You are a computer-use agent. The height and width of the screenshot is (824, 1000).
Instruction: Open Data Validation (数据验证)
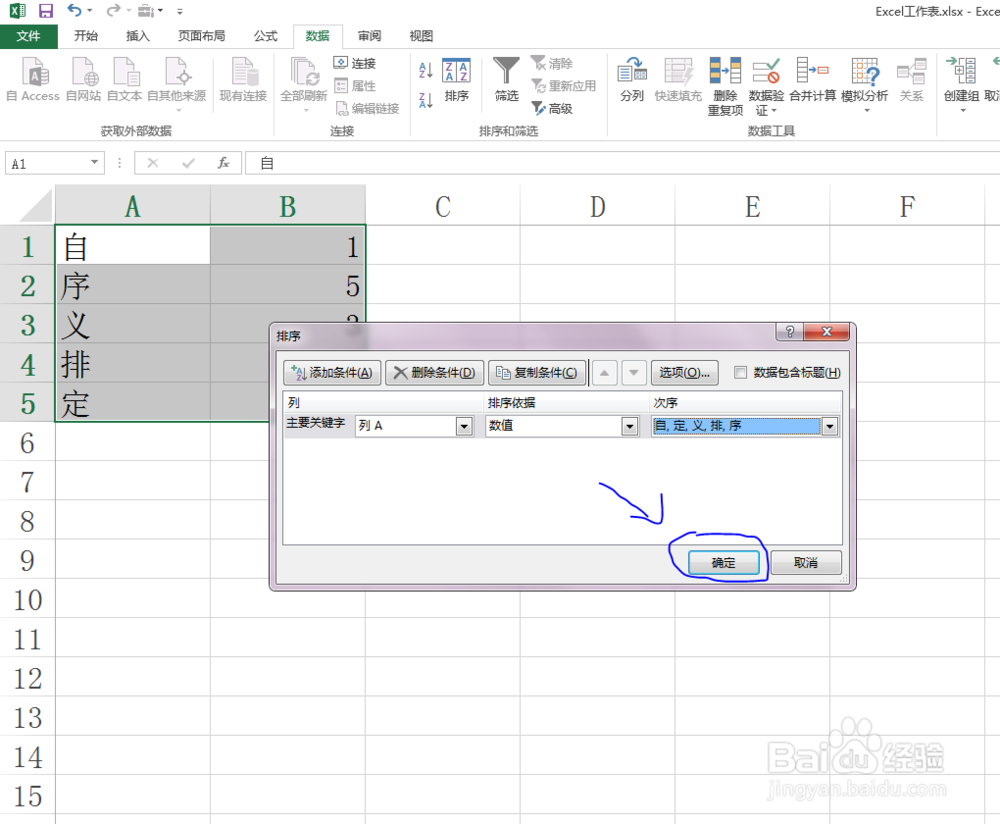[x=766, y=87]
